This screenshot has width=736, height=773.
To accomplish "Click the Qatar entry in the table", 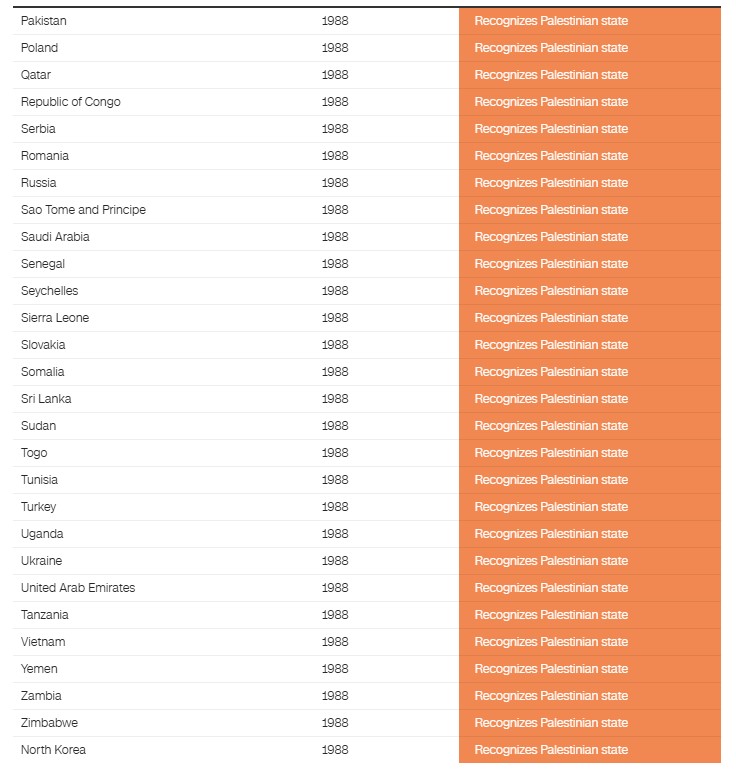I will tap(36, 75).
